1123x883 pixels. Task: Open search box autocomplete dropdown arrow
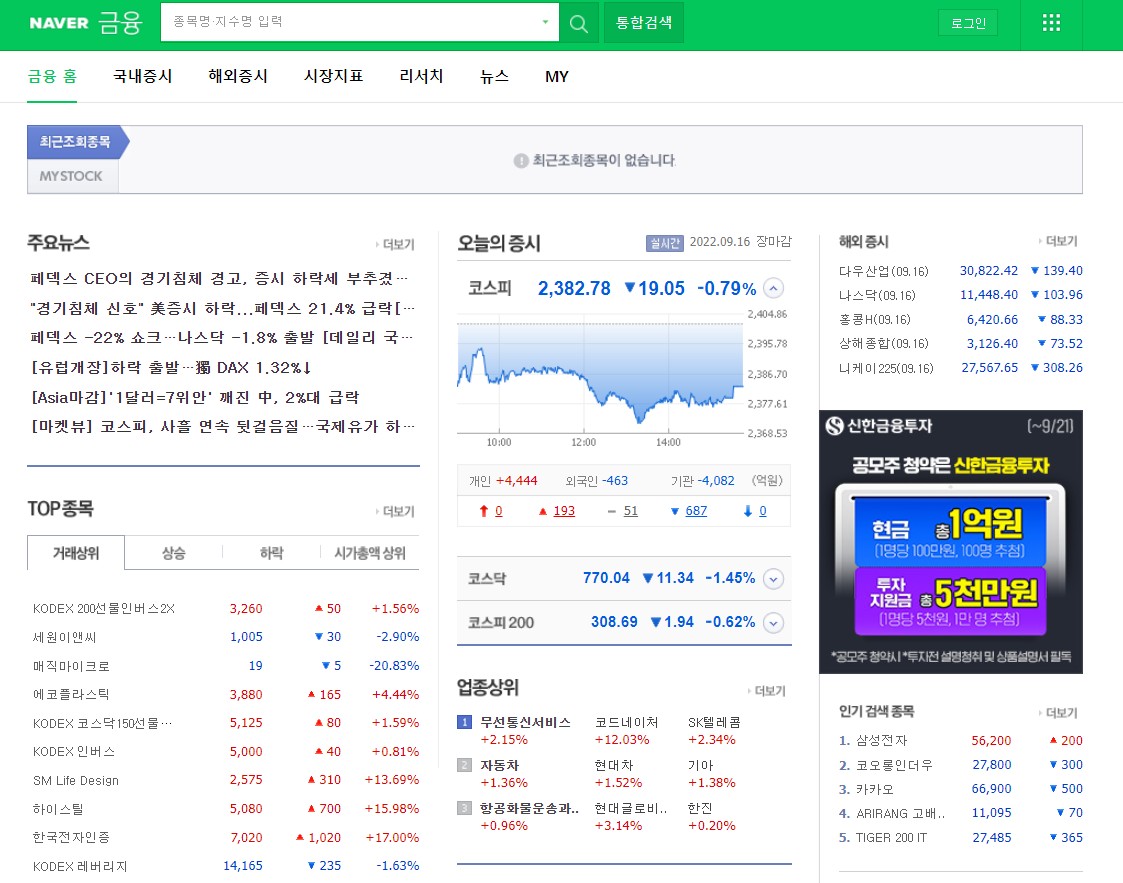545,22
